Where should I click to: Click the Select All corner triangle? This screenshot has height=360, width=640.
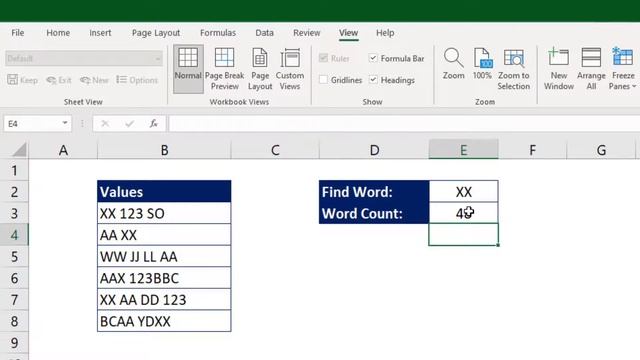(19, 150)
